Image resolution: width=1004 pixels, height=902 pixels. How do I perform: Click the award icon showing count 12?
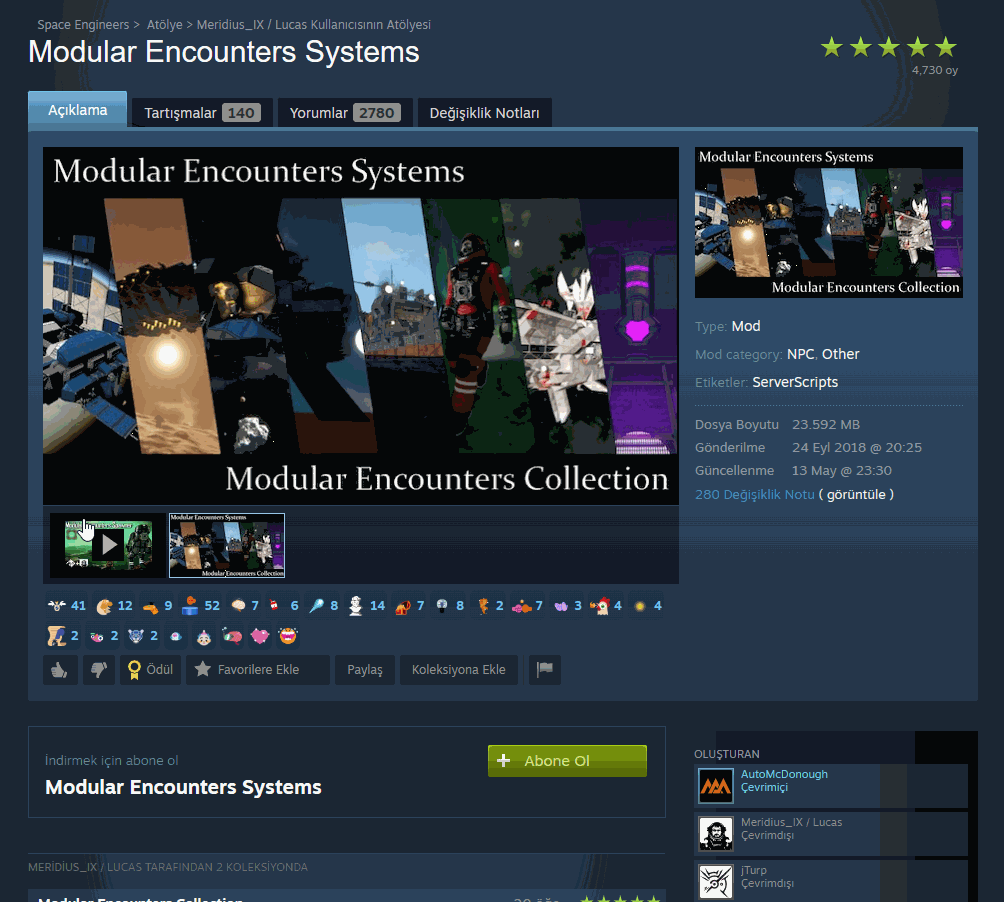114,606
